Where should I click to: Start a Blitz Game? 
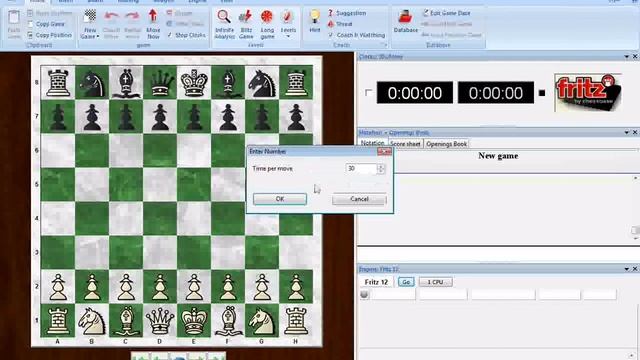pyautogui.click(x=246, y=24)
